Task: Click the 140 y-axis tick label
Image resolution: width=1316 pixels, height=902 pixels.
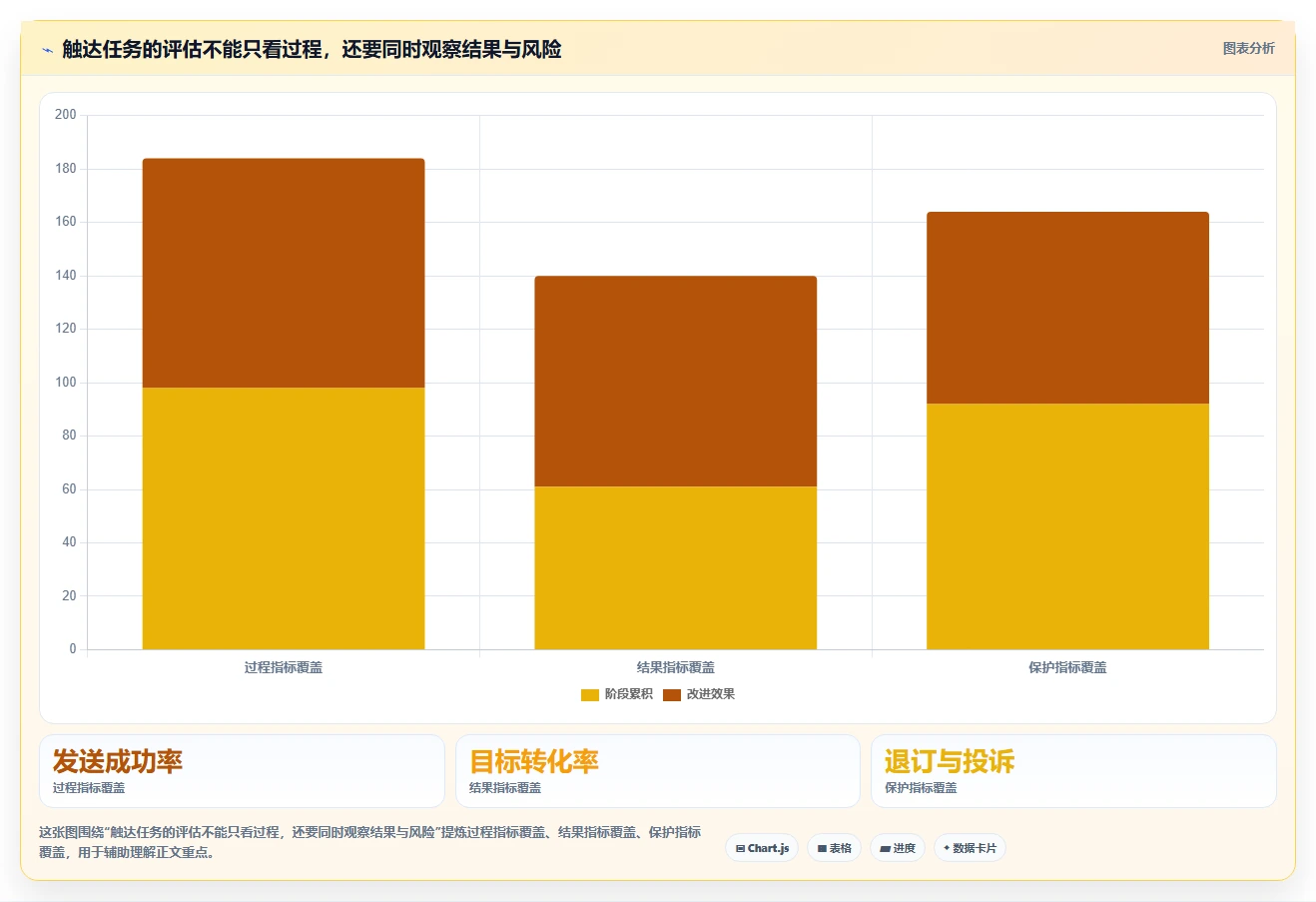Action: (x=66, y=276)
